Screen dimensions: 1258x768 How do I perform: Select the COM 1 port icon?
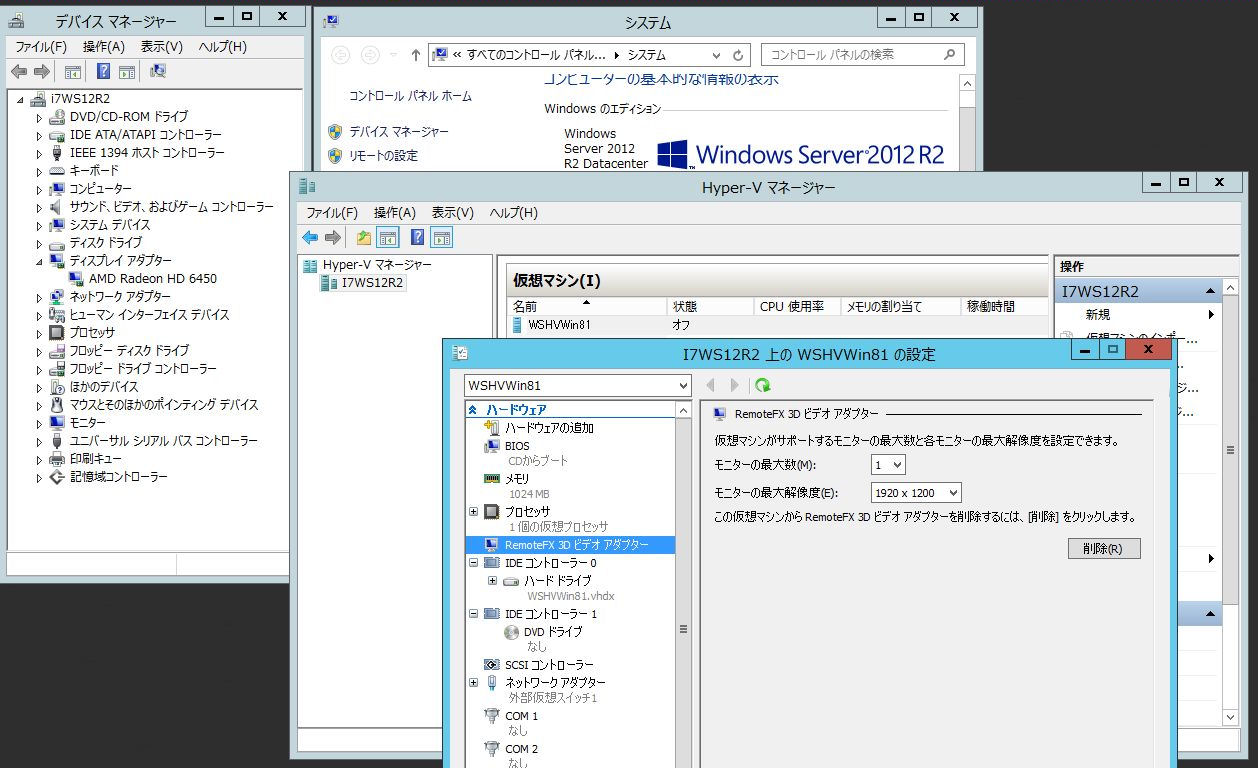(x=492, y=716)
